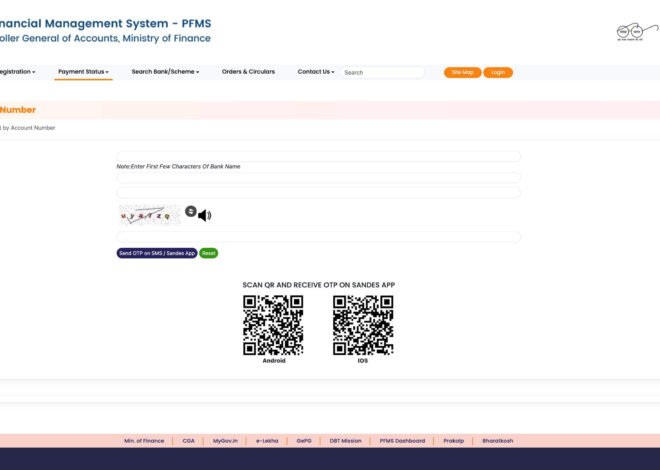Open Bharatkosh footer link
Screen dimensions: 660x470
click(x=498, y=441)
